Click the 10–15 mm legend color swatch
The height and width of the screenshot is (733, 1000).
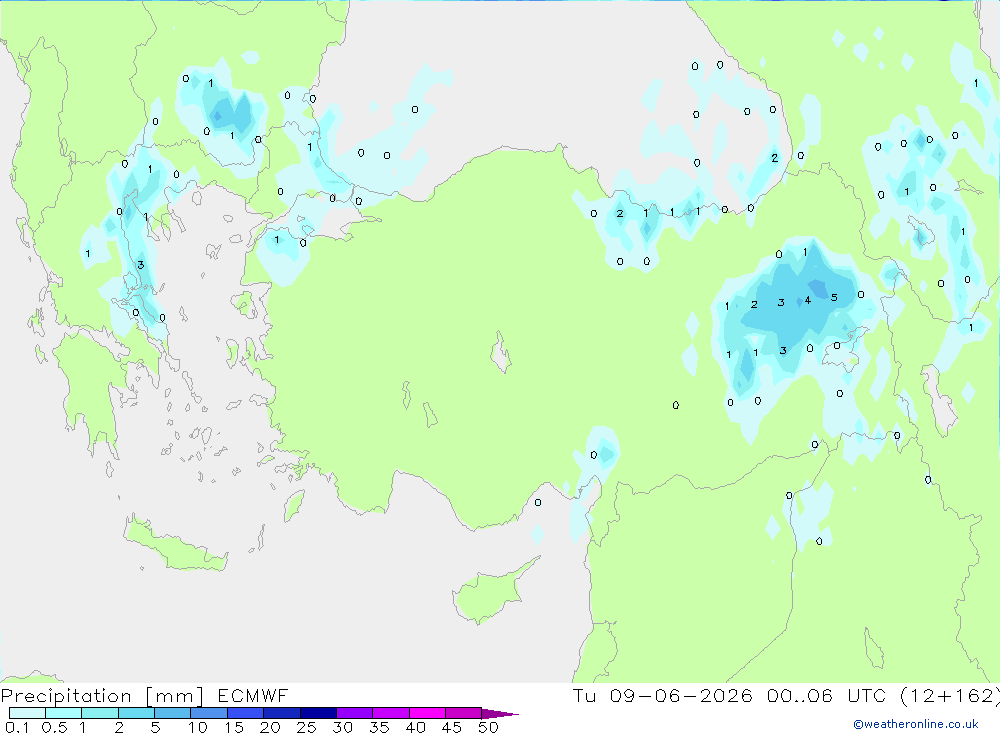coord(209,713)
